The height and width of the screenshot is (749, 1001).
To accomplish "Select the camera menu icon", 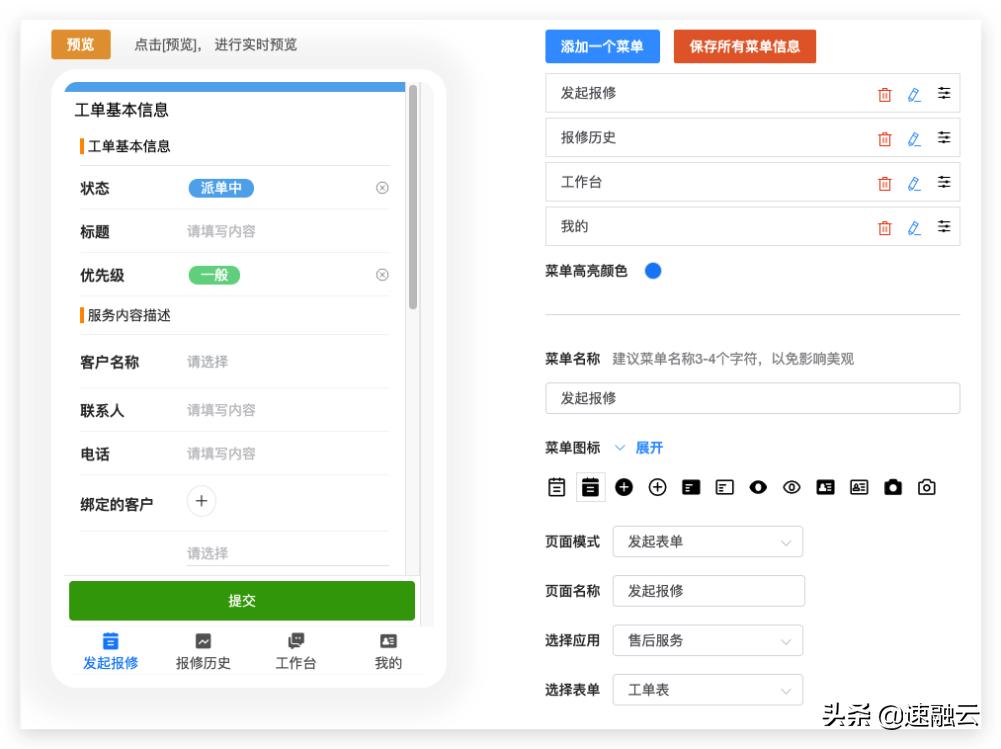I will coord(893,487).
